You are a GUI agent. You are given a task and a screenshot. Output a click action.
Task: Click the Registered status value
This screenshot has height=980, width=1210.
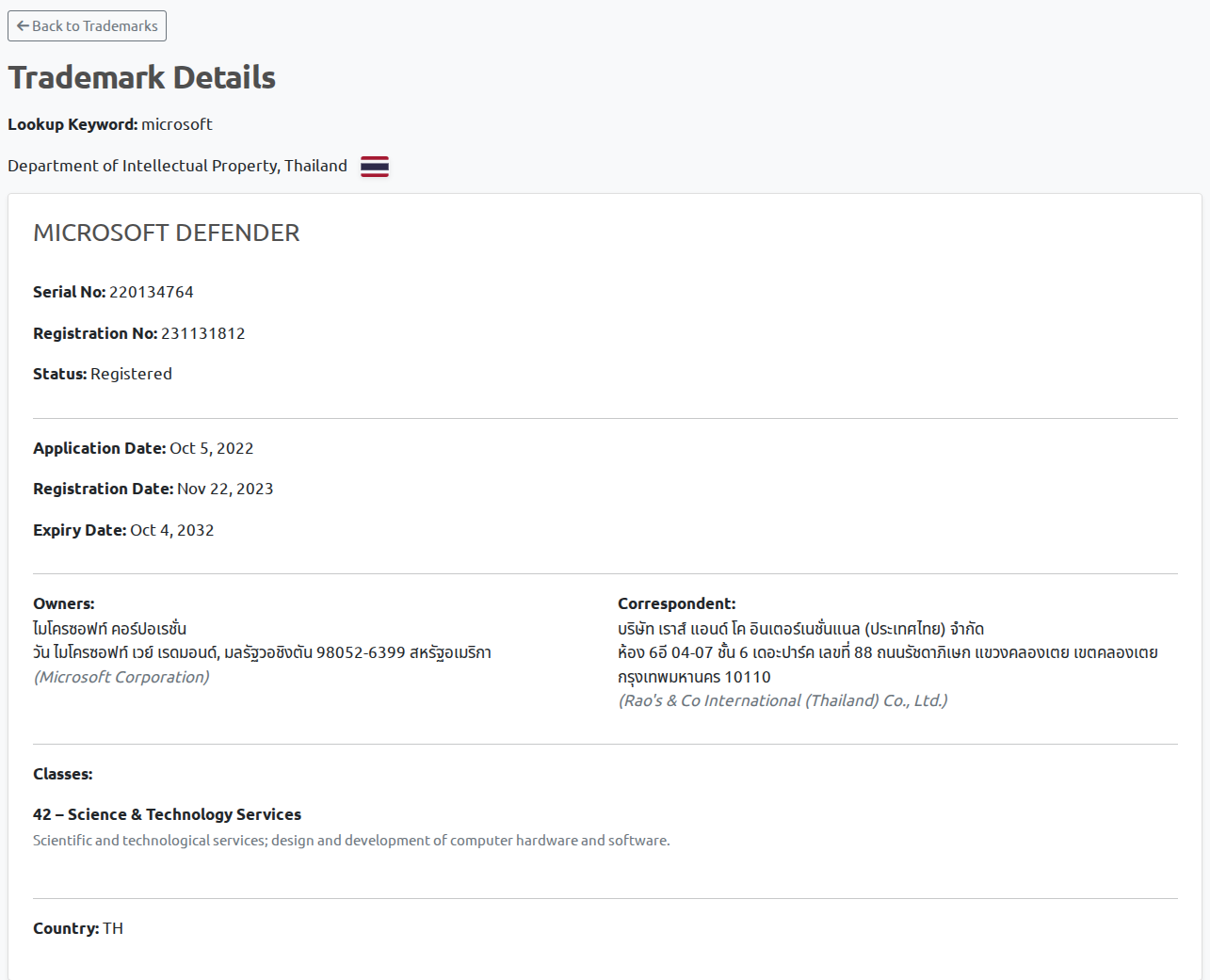coord(131,374)
